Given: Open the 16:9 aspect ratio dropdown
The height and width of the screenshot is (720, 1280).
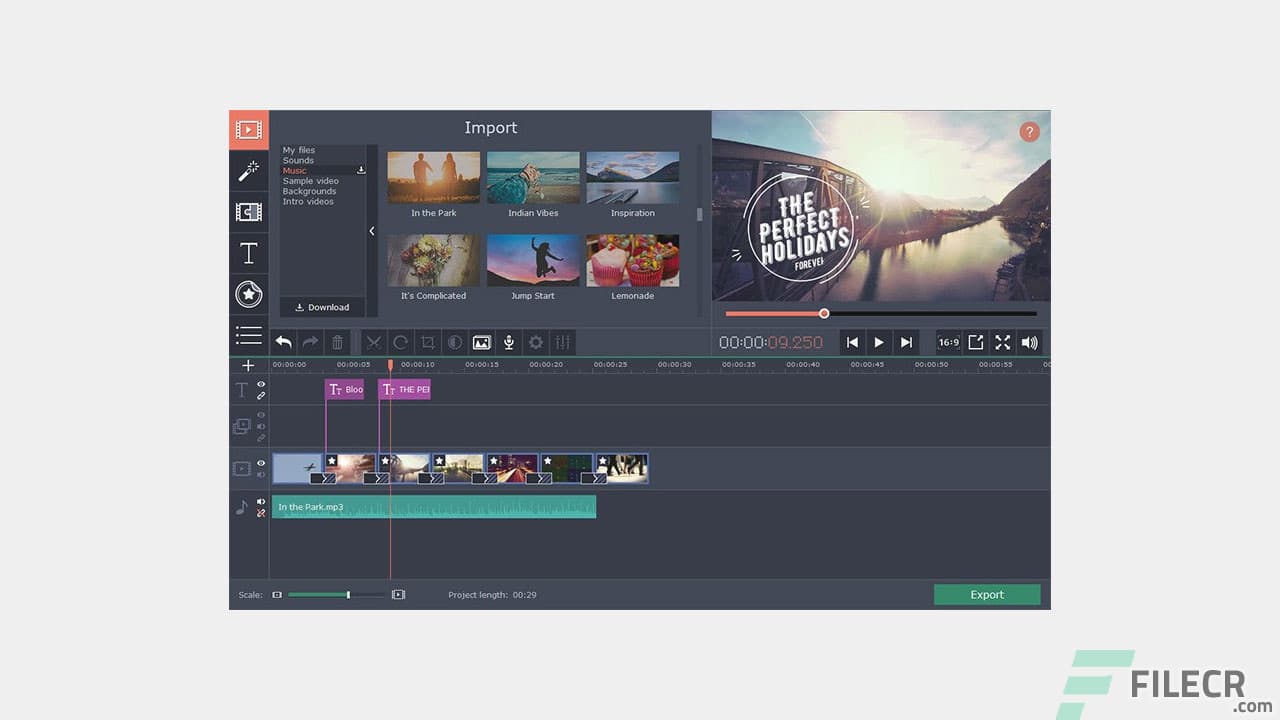Looking at the screenshot, I should click(x=948, y=342).
